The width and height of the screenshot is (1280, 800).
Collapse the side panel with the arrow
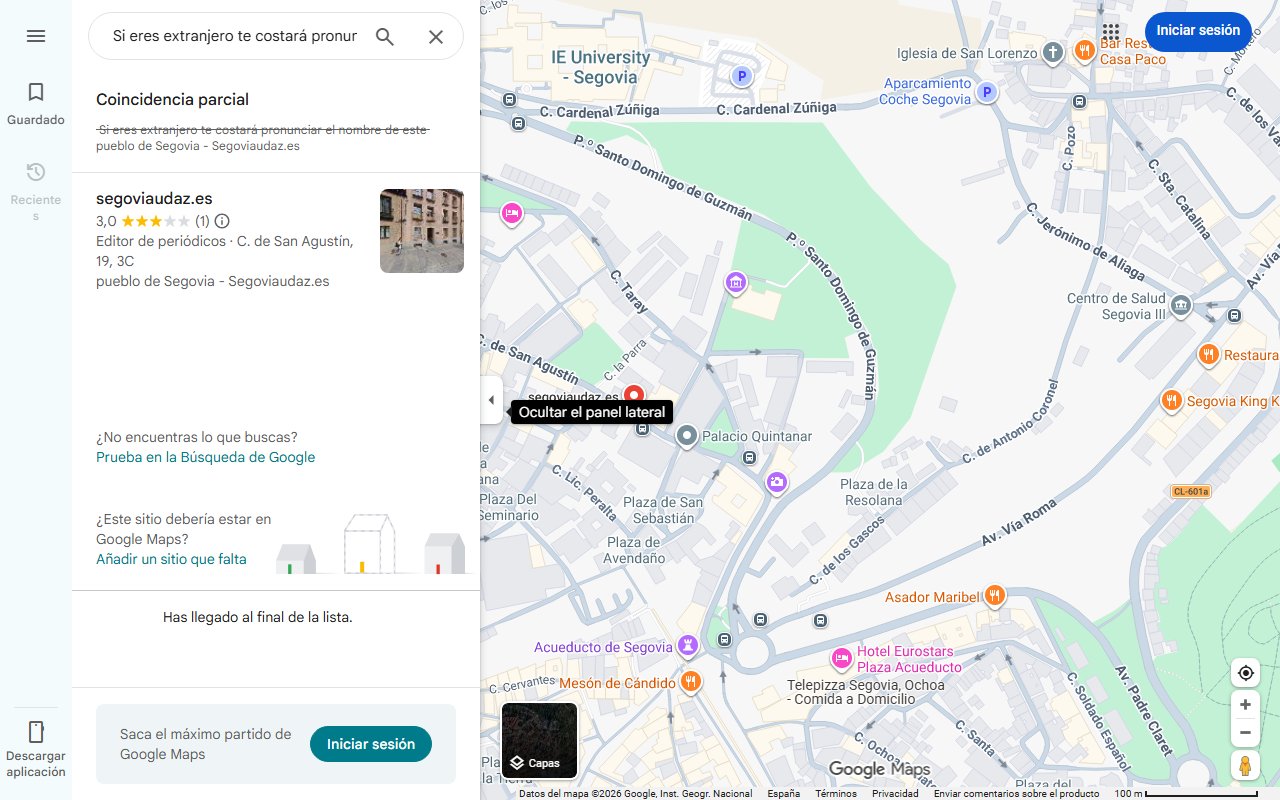click(x=491, y=400)
